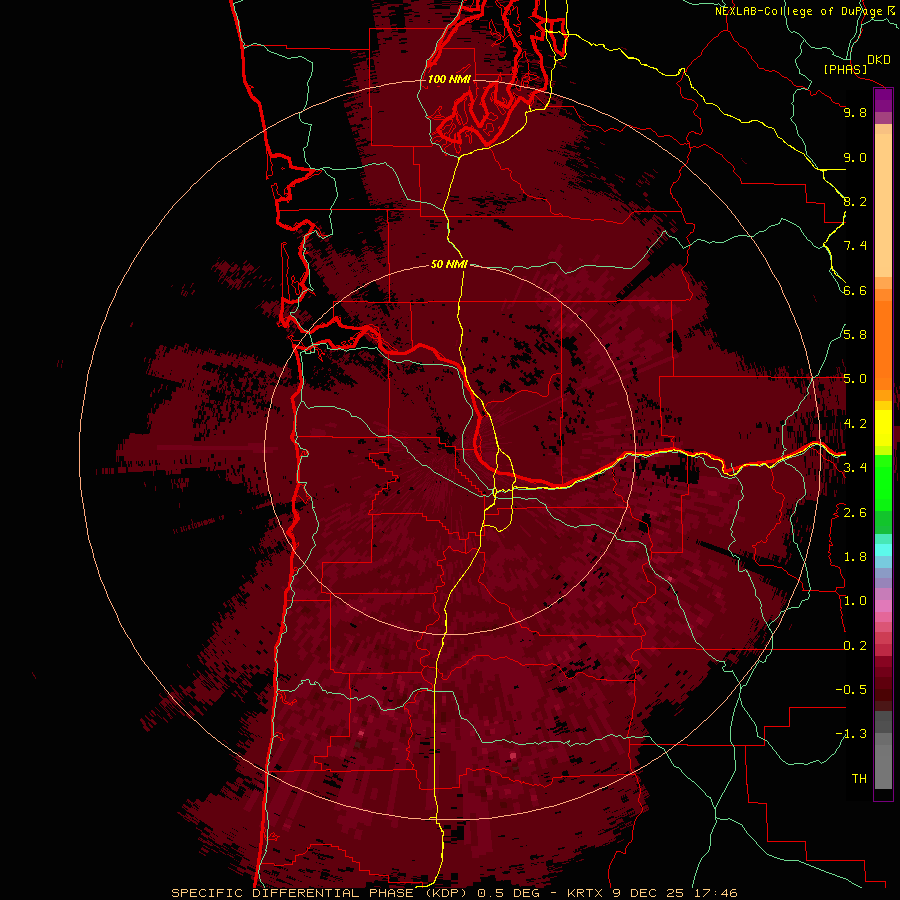Click the 50 NMI range ring label
Image resolution: width=900 pixels, height=900 pixels.
(x=449, y=265)
